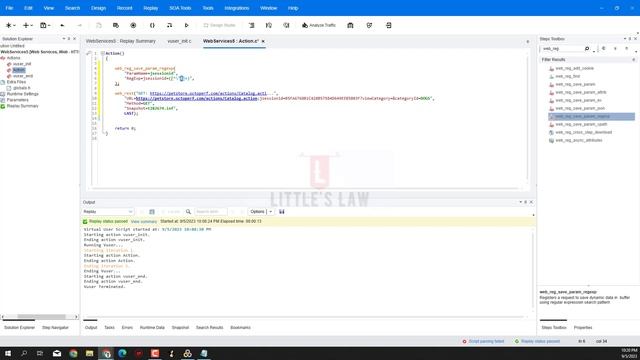
Task: Click the Steps Toolbox search magnifier icon
Action: [x=587, y=49]
